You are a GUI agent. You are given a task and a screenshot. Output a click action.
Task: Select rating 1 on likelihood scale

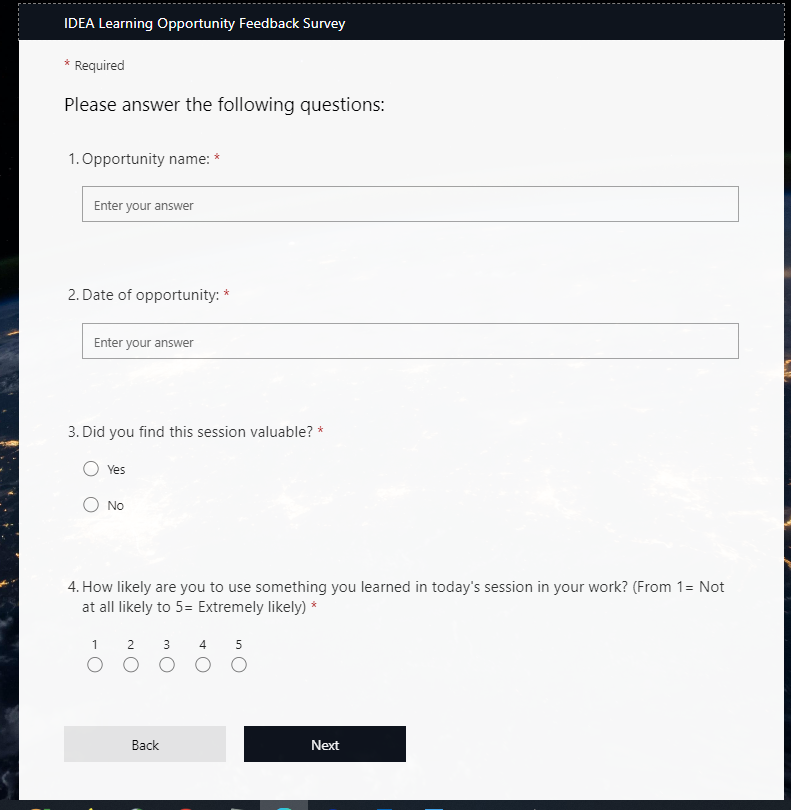(x=95, y=665)
